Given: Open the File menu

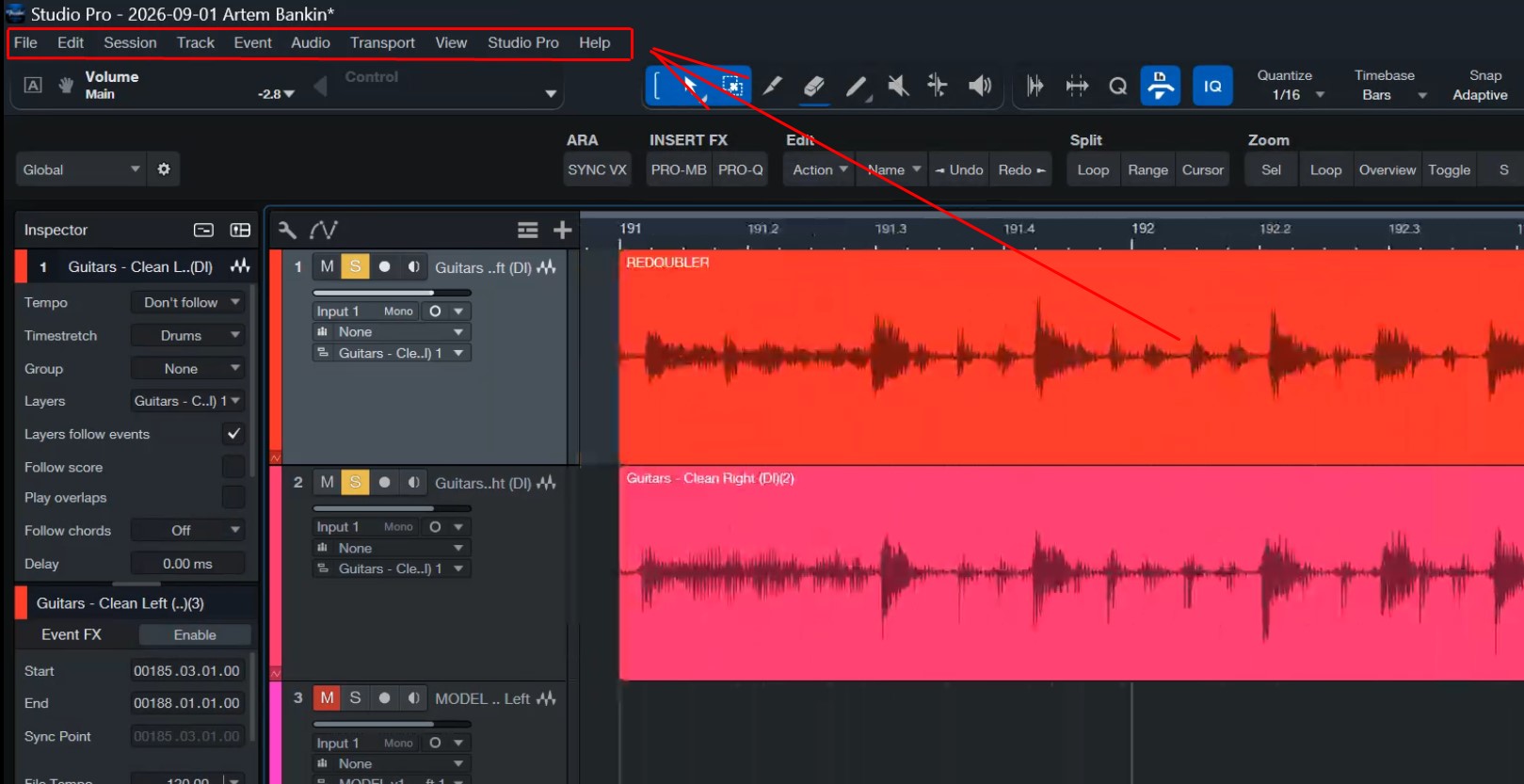Looking at the screenshot, I should 25,42.
